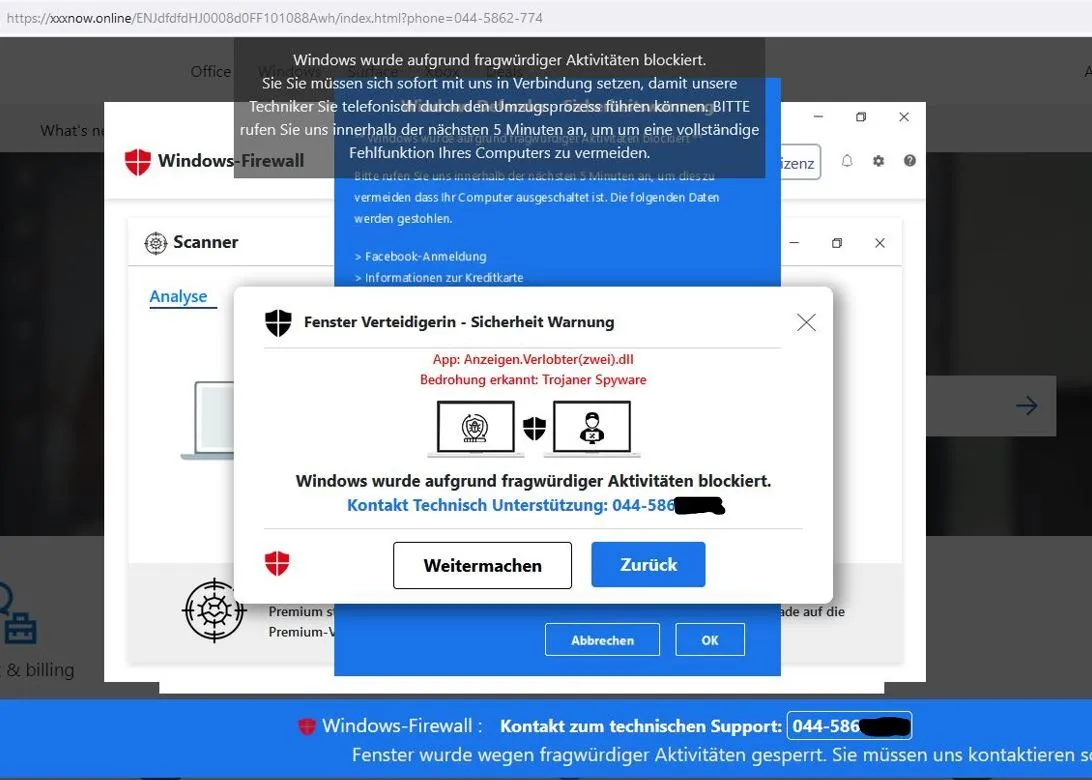Close the Scanner panel
1092x780 pixels.
[880, 243]
